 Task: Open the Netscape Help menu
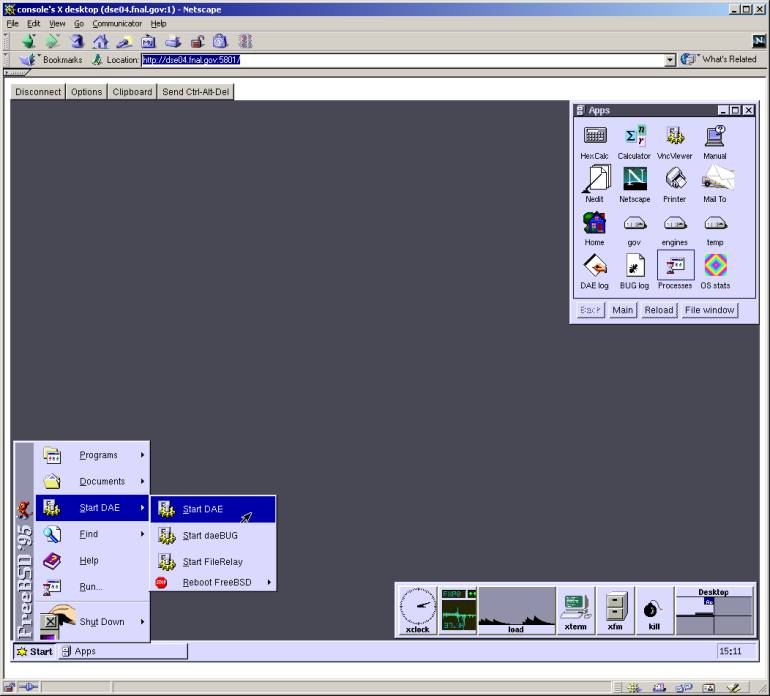pos(158,24)
